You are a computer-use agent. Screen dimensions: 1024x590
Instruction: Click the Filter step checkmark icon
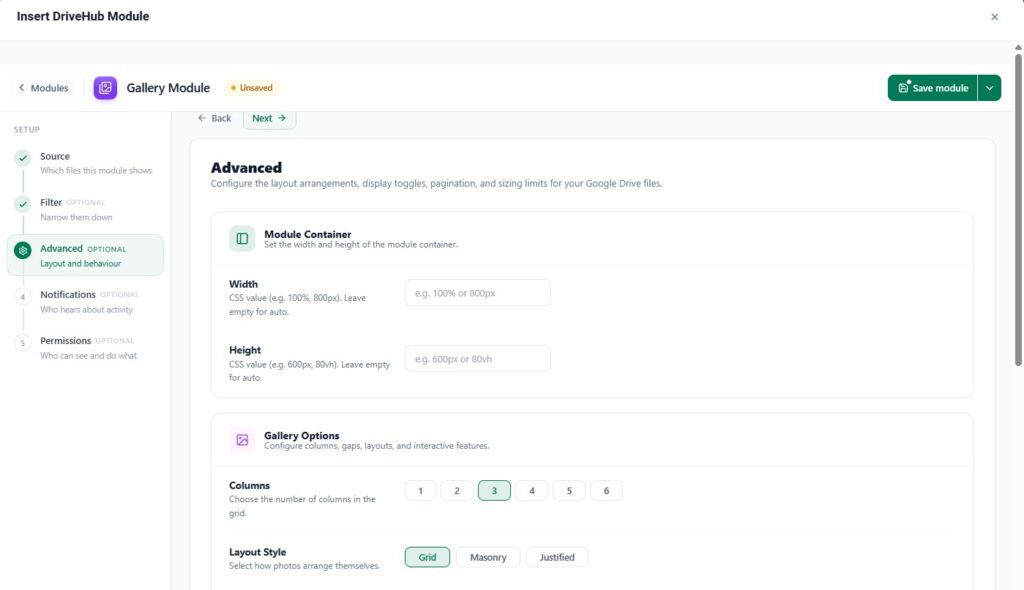(x=23, y=204)
